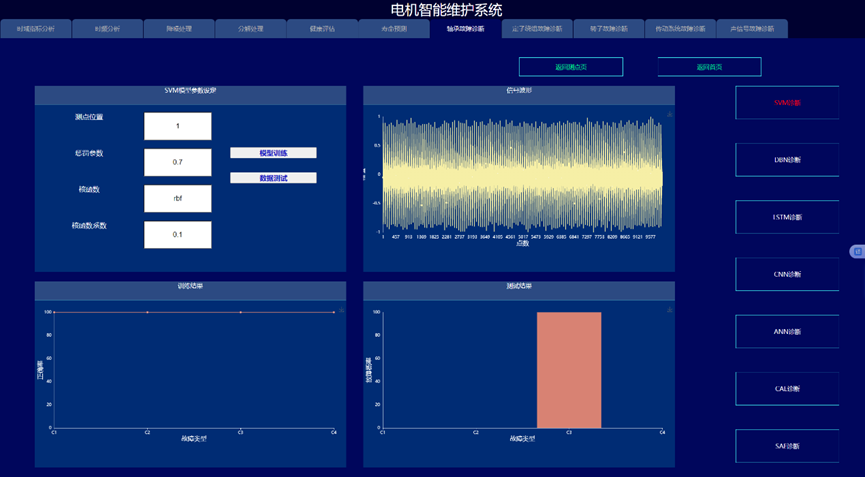Viewport: 865px width, 477px height.
Task: Open the CNN诊断 method
Action: pos(787,274)
